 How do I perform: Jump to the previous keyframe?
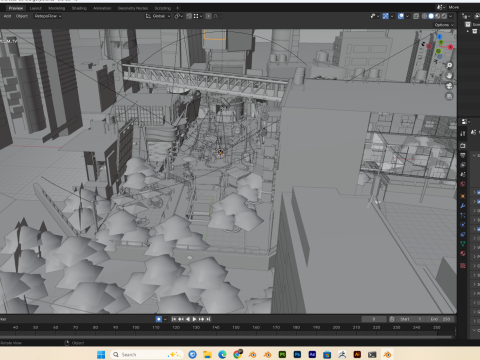click(x=181, y=319)
